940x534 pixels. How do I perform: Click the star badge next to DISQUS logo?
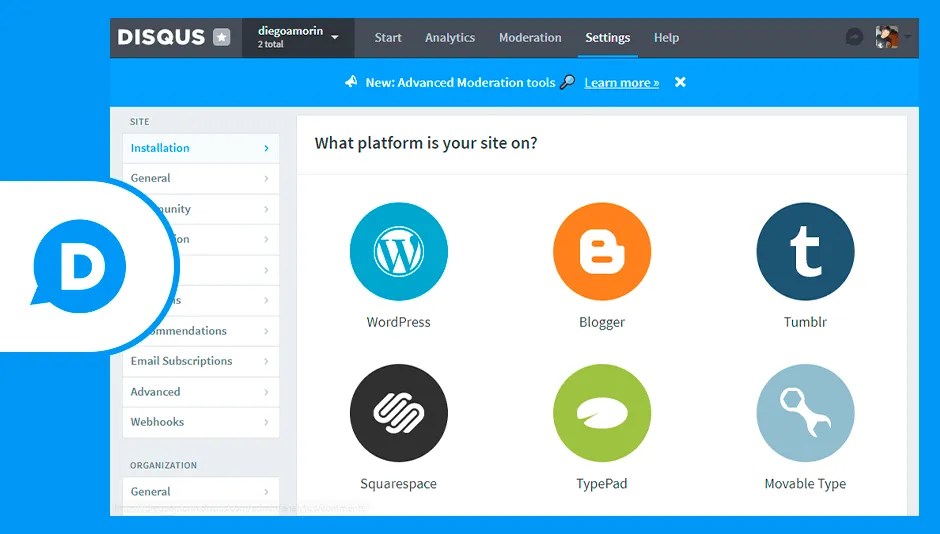(x=222, y=37)
